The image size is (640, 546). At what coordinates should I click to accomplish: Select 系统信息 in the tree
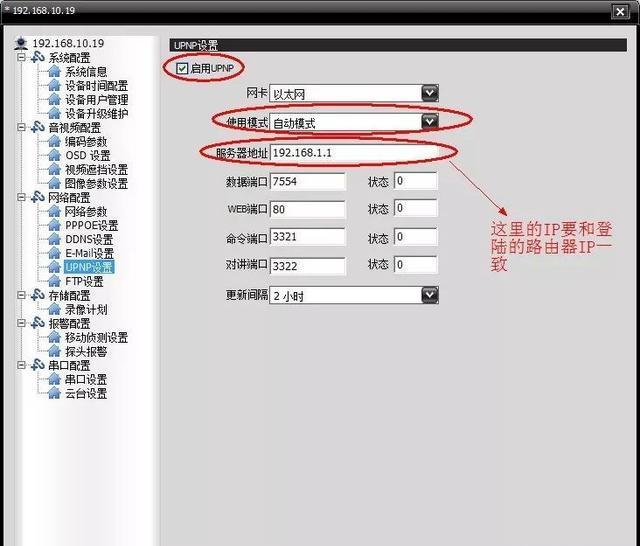[86, 72]
